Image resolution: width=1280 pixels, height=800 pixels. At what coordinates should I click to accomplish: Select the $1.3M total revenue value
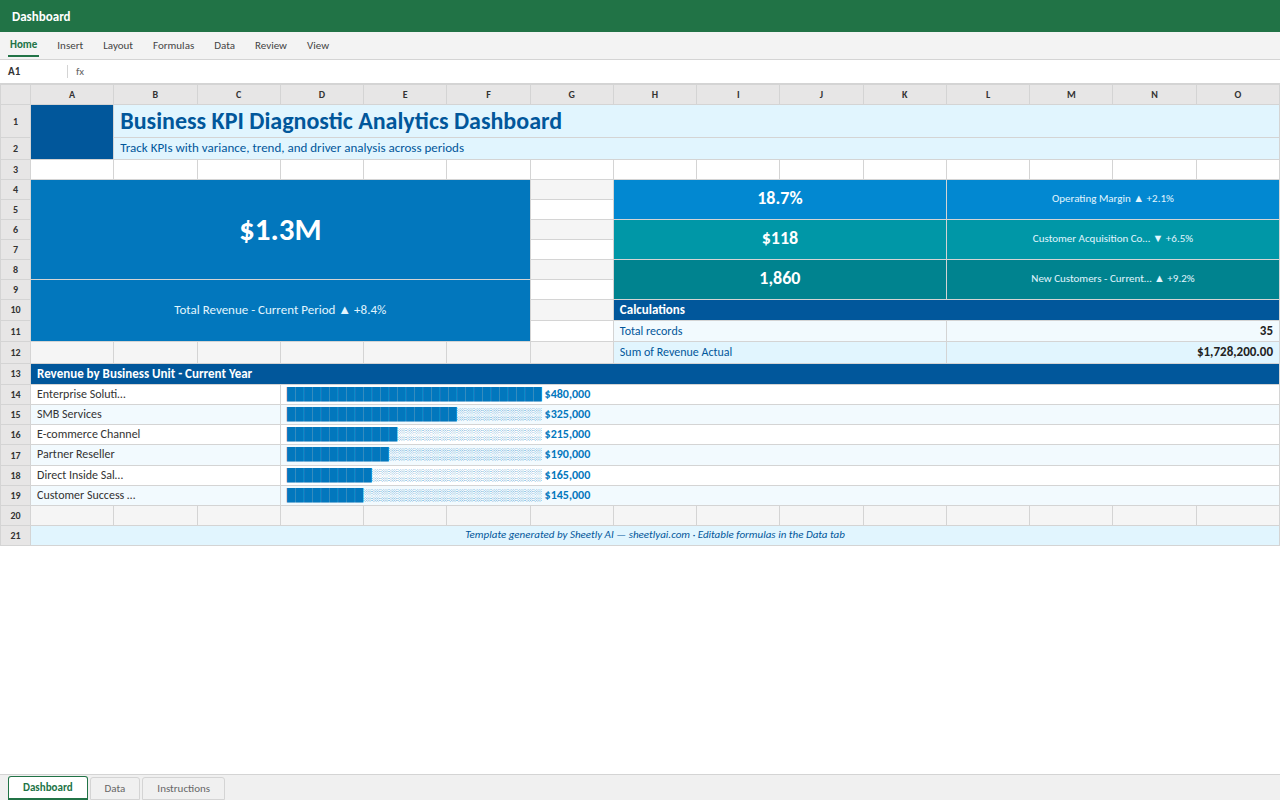pos(280,230)
